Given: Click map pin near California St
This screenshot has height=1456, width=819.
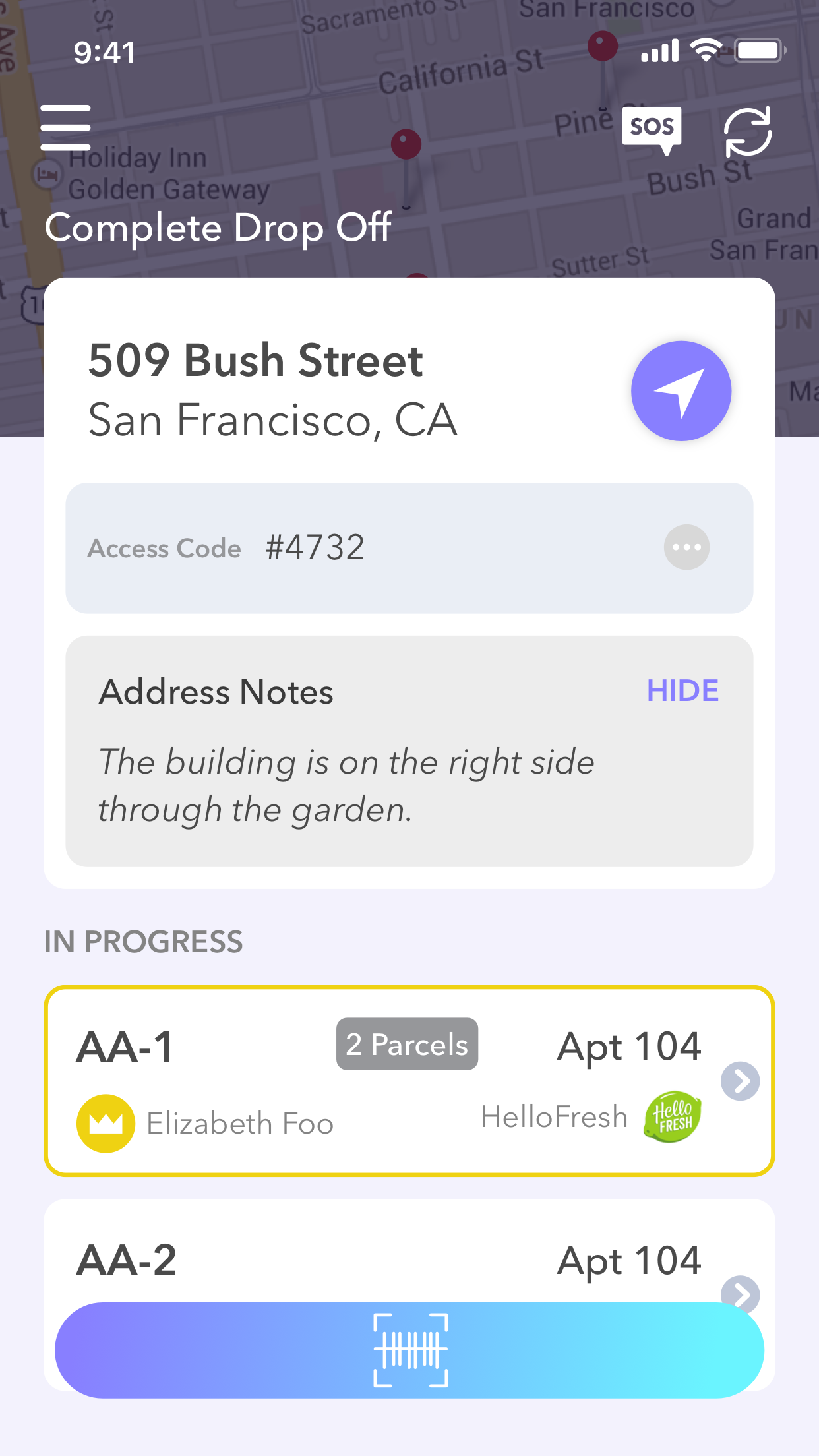Looking at the screenshot, I should click(602, 47).
